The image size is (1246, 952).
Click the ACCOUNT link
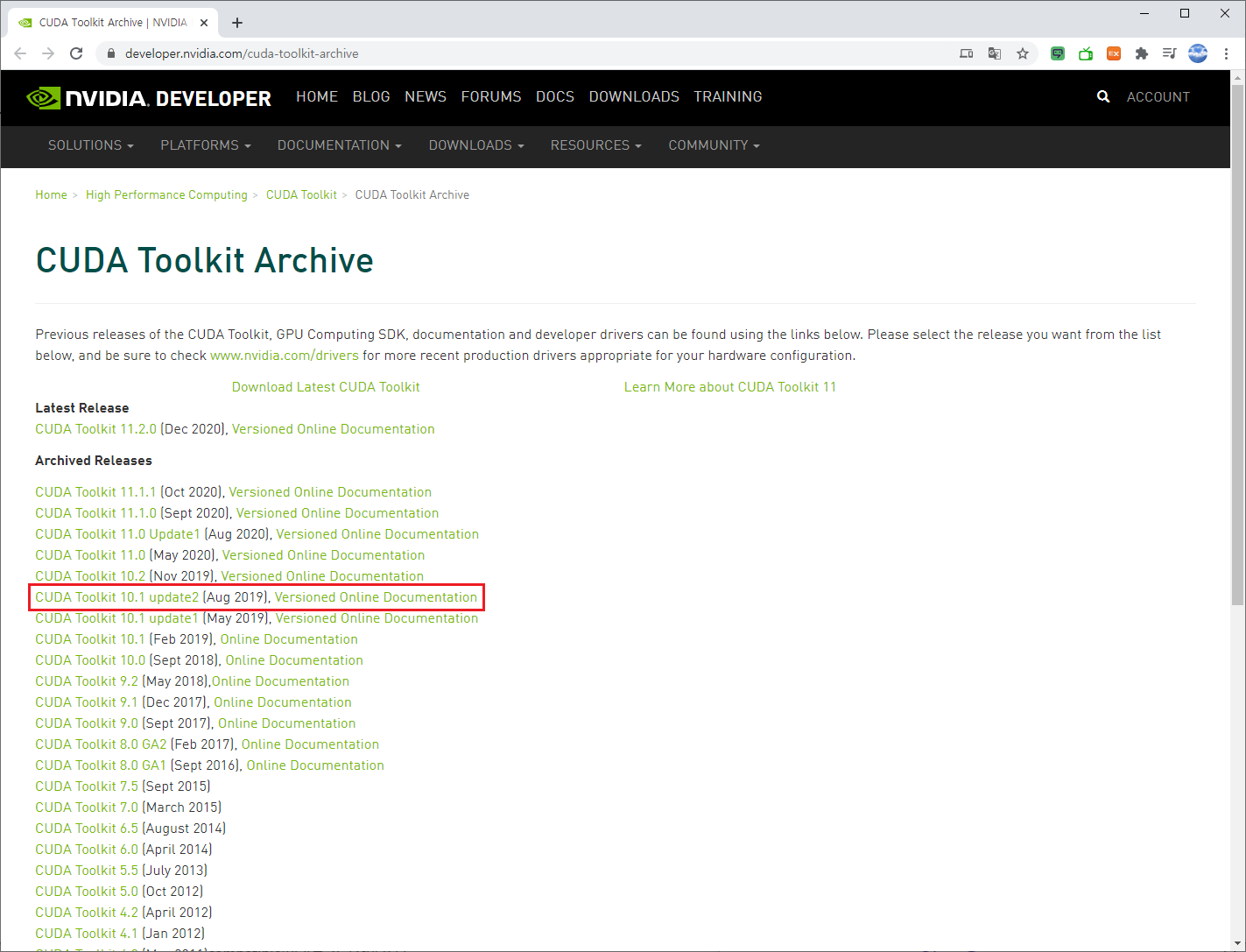pos(1158,97)
